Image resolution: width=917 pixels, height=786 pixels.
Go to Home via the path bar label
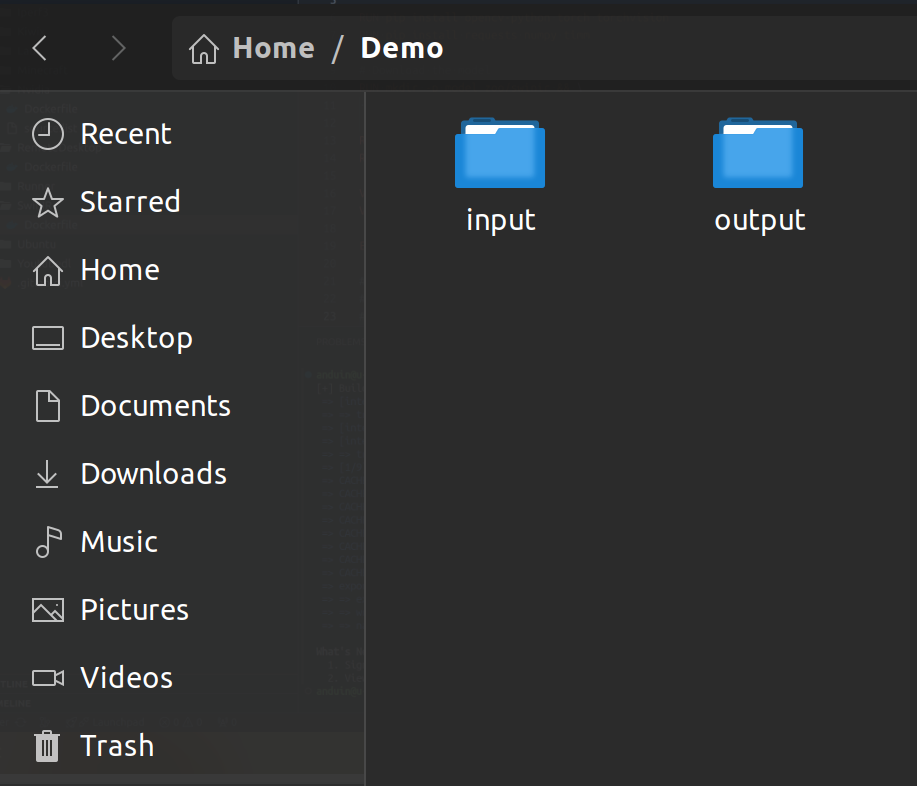[273, 48]
